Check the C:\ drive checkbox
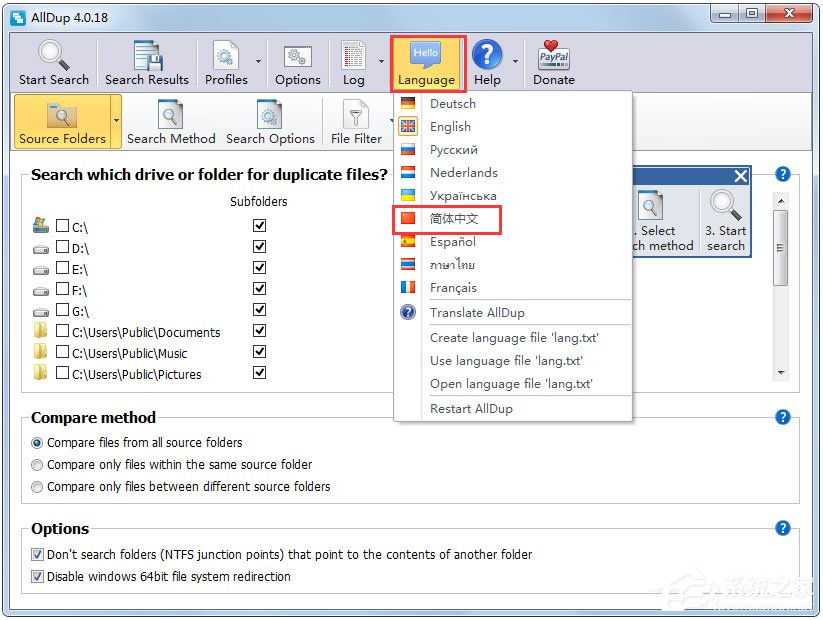The image size is (823, 620). [63, 227]
